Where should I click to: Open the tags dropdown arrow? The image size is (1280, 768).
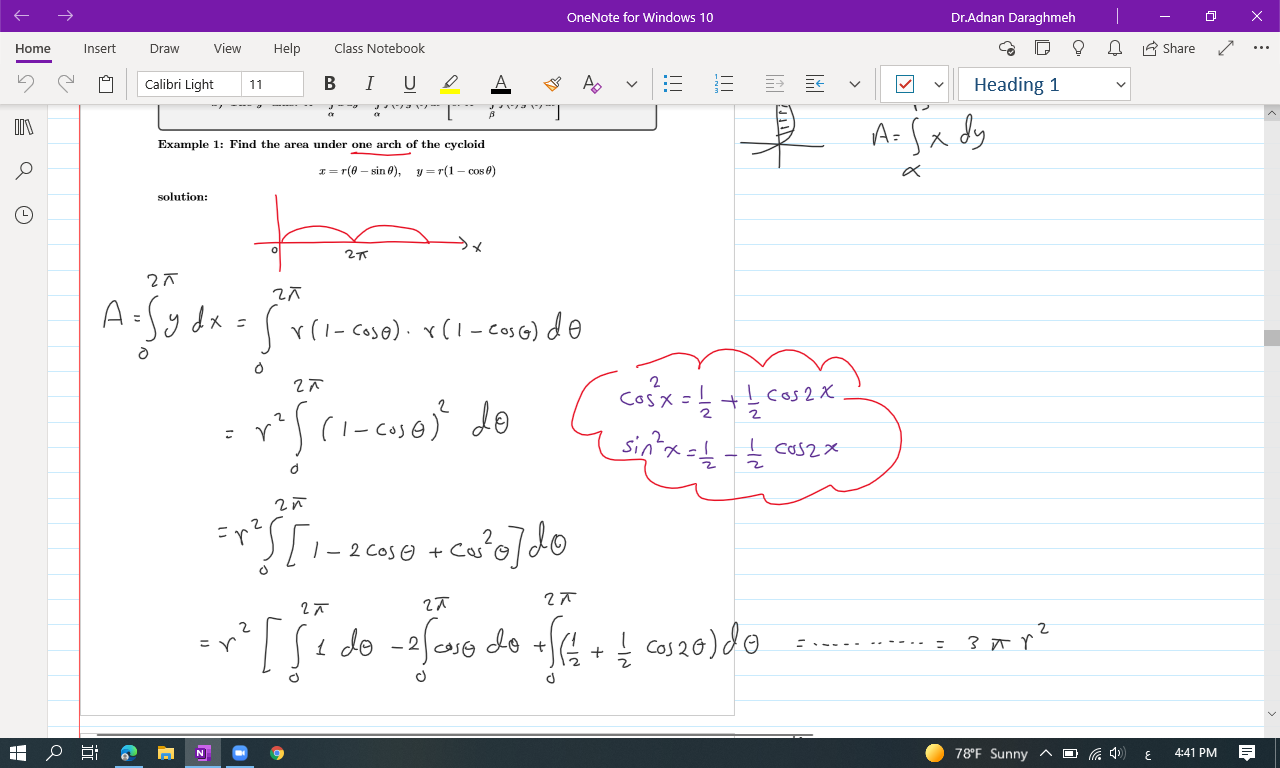tap(939, 85)
